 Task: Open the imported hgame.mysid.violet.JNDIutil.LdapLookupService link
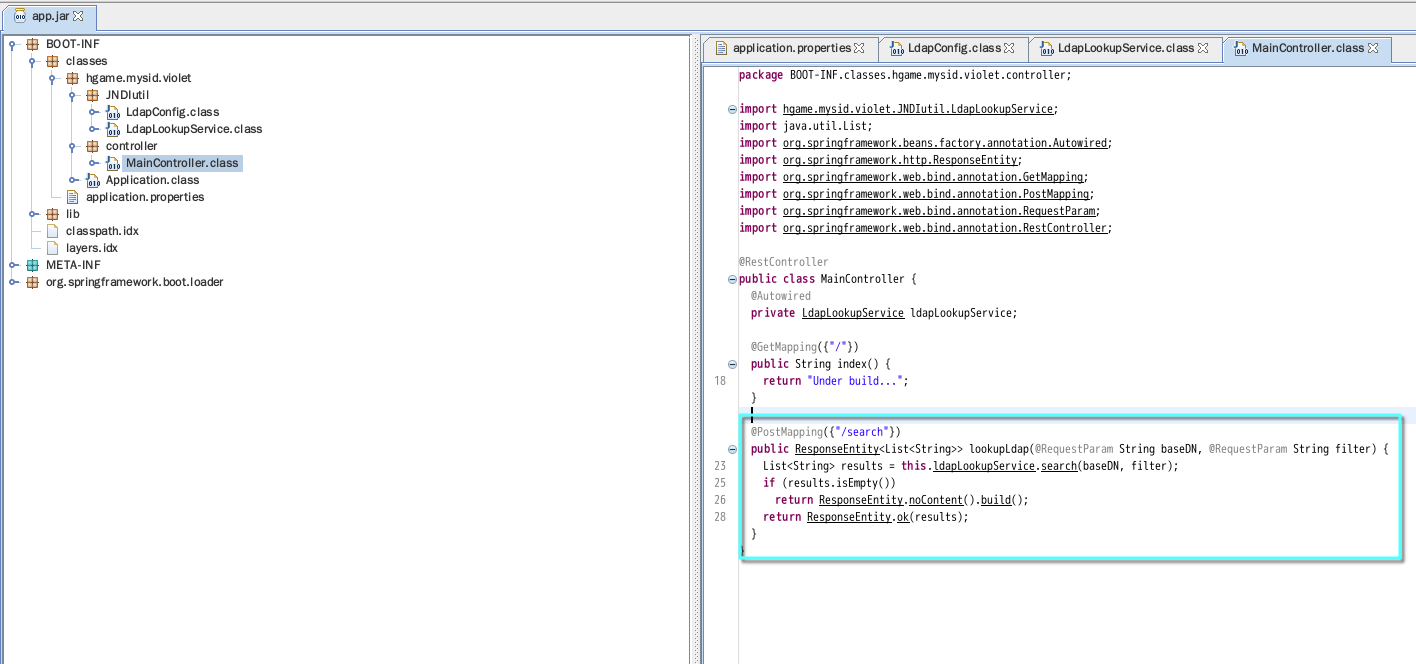point(918,109)
